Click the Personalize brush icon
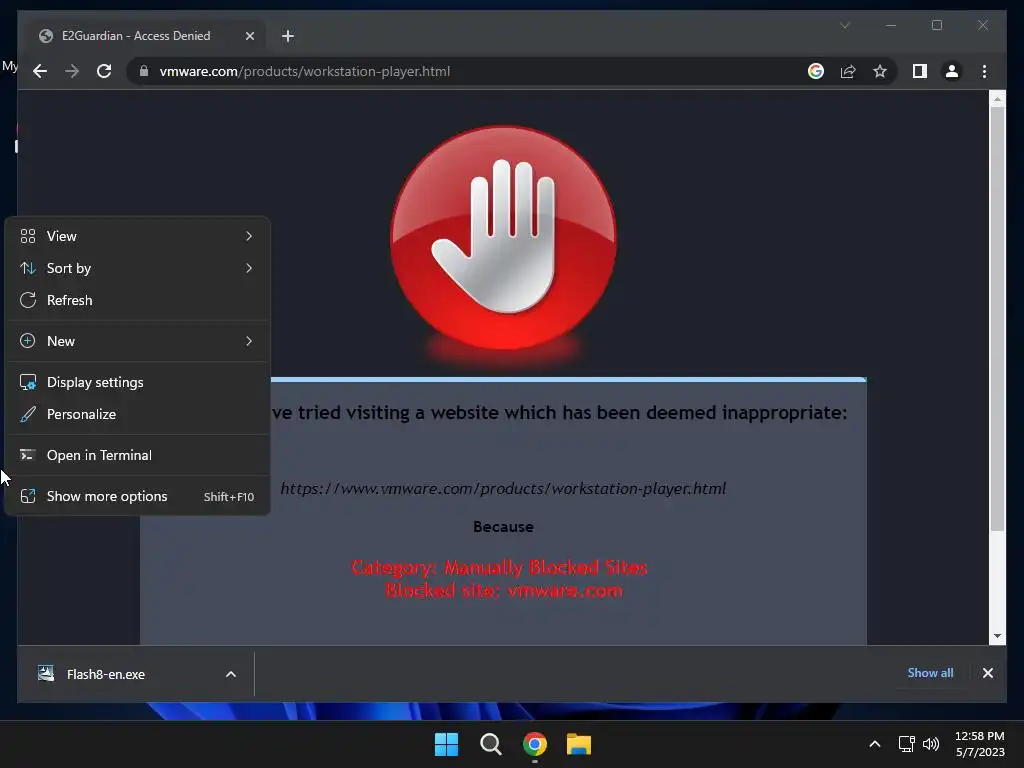Screen dimensions: 1024x768 pyautogui.click(x=27, y=414)
